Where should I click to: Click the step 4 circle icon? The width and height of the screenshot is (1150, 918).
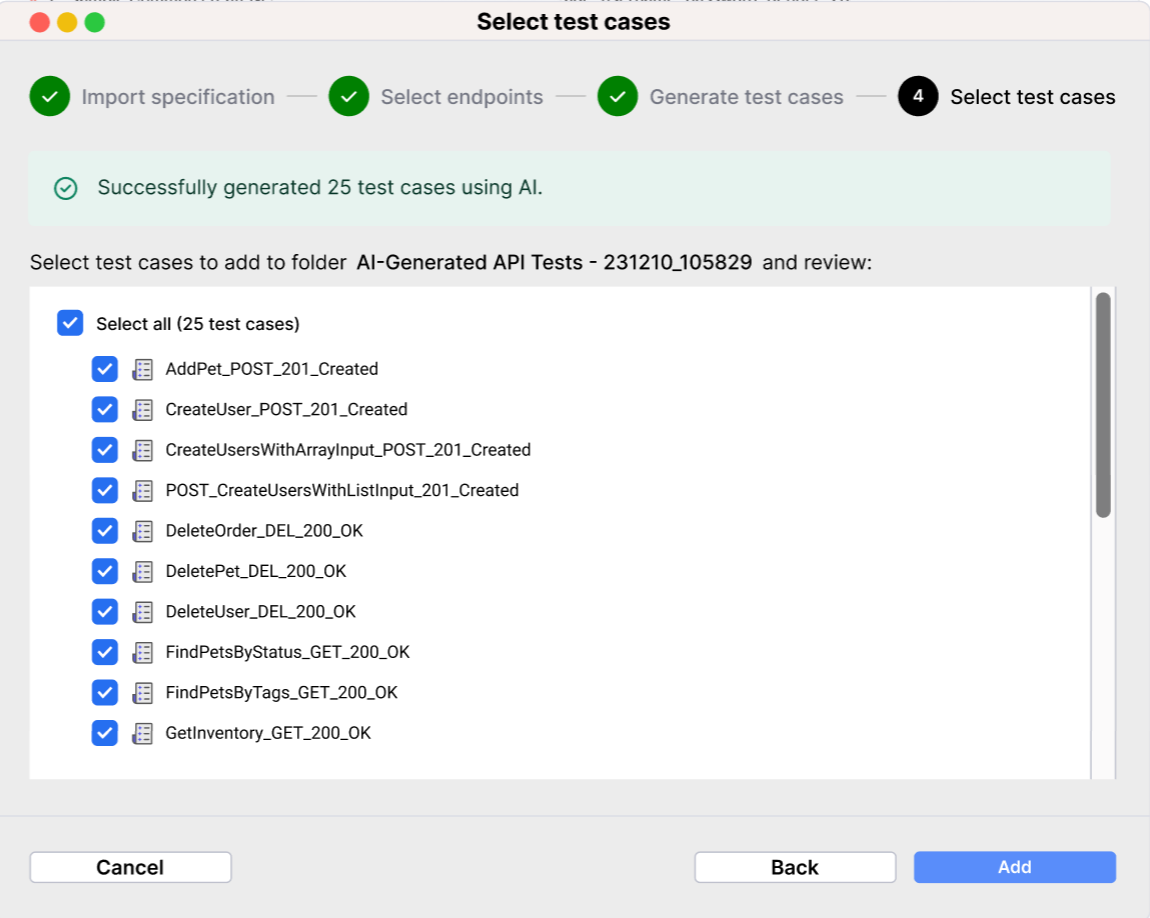pos(918,96)
